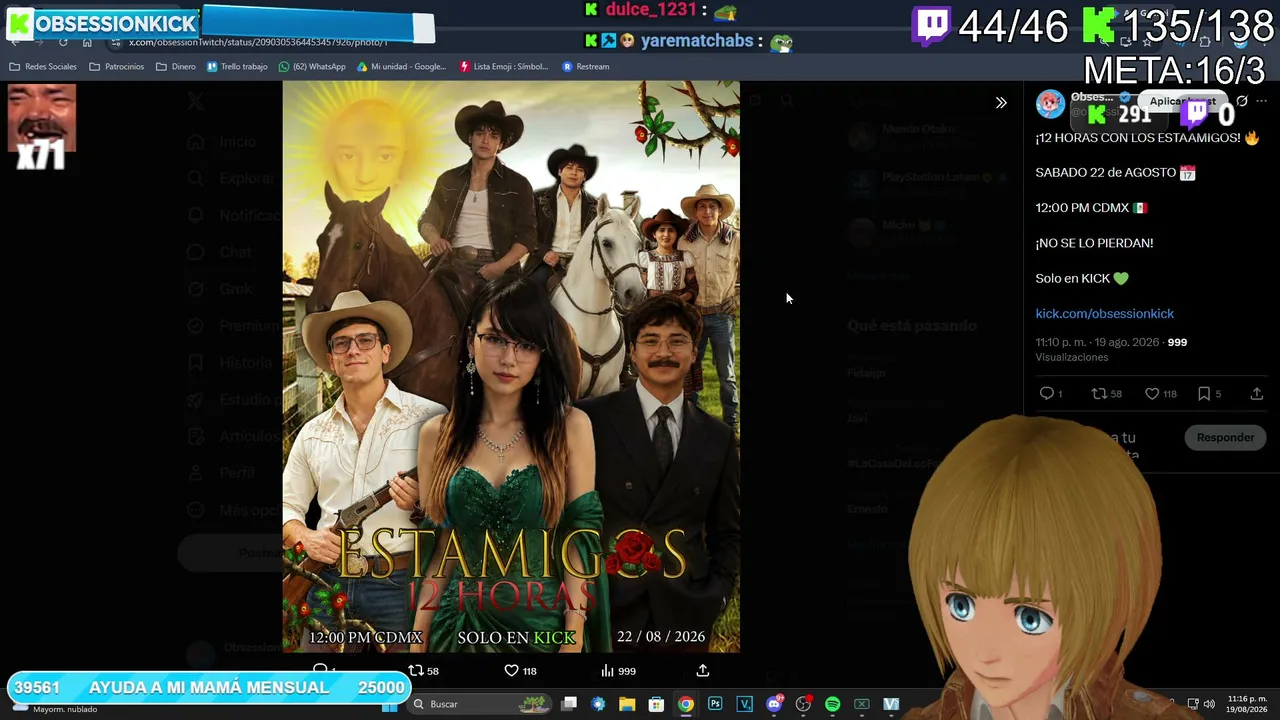
Task: Open the clock showing 11:16 p. m.
Action: click(1247, 704)
